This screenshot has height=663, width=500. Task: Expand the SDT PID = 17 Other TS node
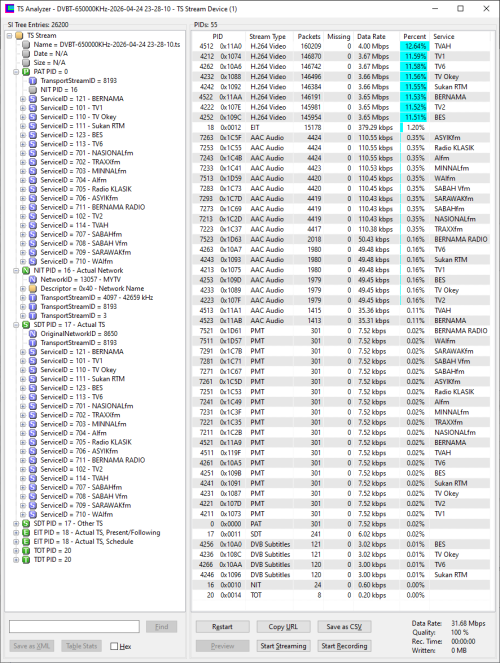tap(16, 523)
